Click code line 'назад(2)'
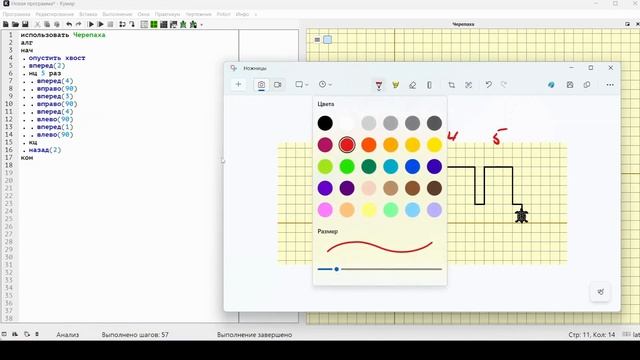The width and height of the screenshot is (640, 360). [x=44, y=150]
